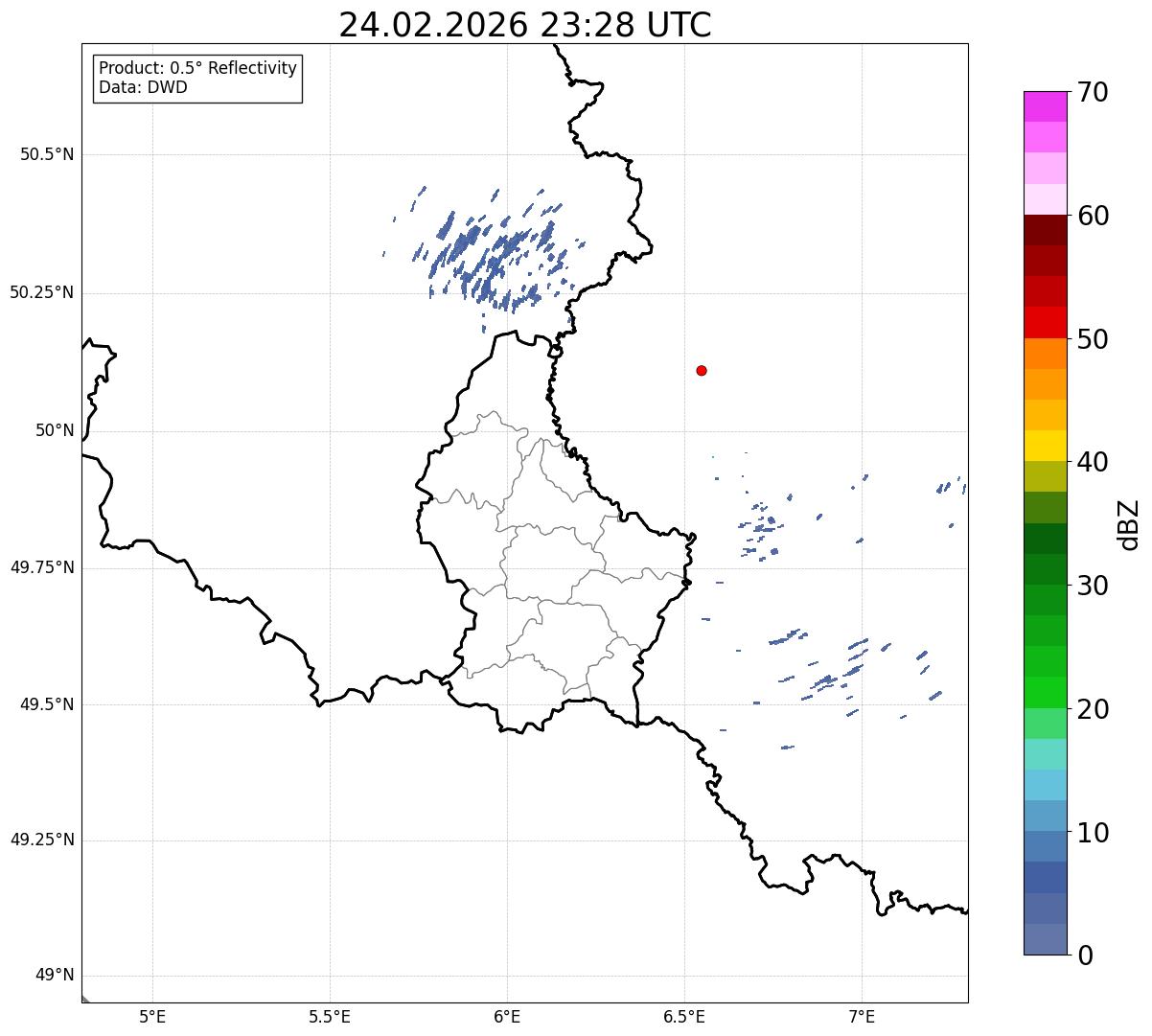Viewport: 1152px width, 1036px height.
Task: Click the dark maroon color band below 60
Action: (1046, 230)
